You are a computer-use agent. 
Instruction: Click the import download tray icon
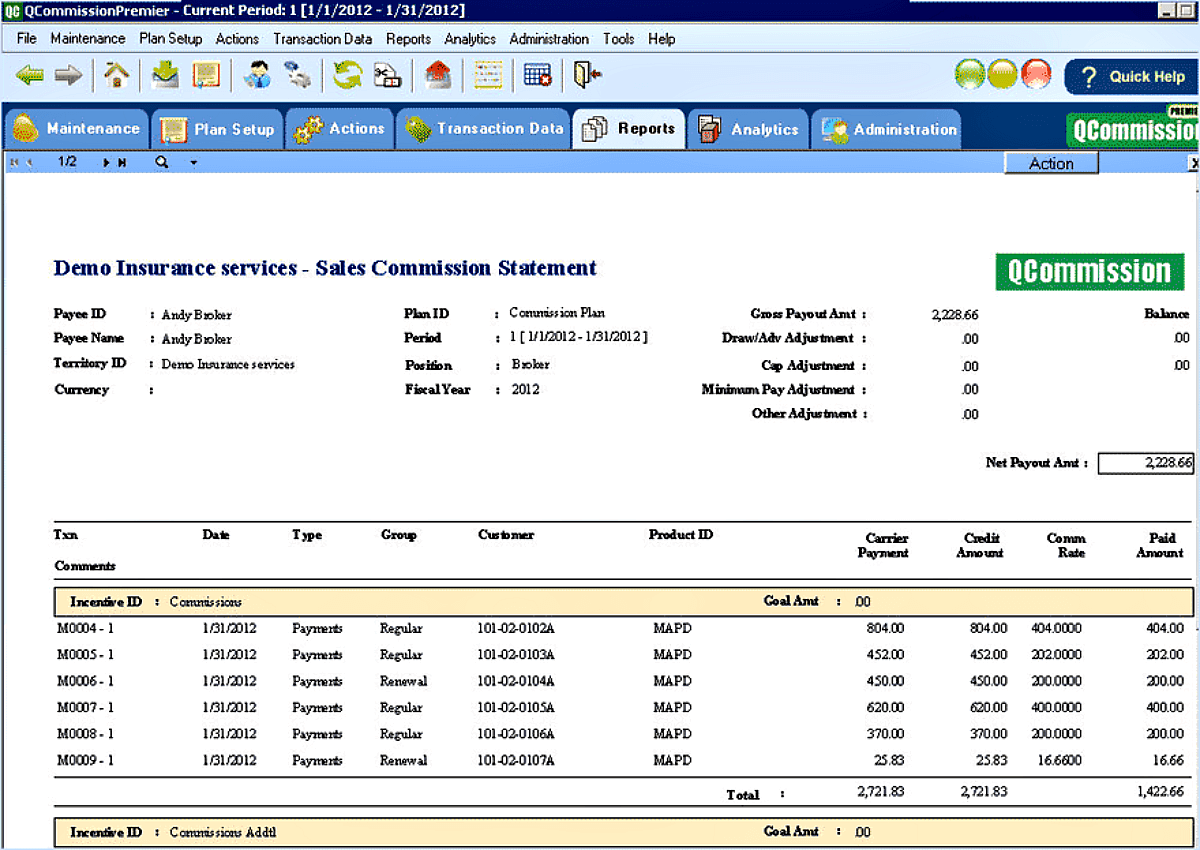(x=166, y=75)
